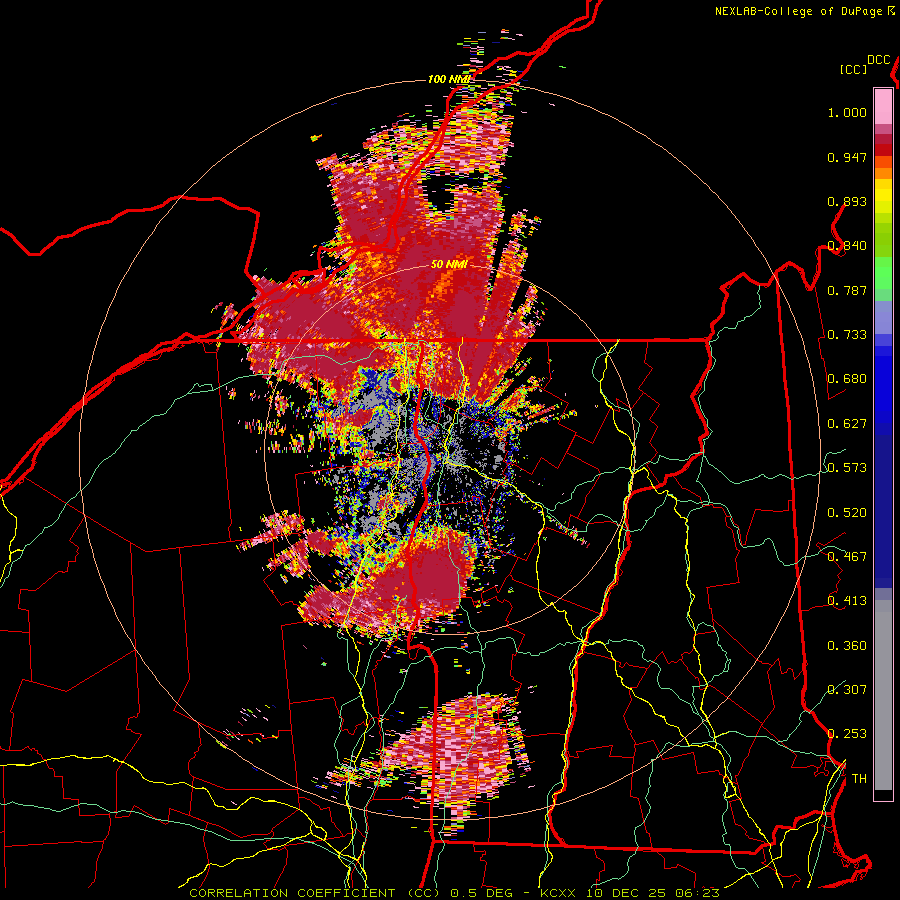Click the 50 NMI range ring label
Viewport: 900px width, 900px height.
[449, 265]
